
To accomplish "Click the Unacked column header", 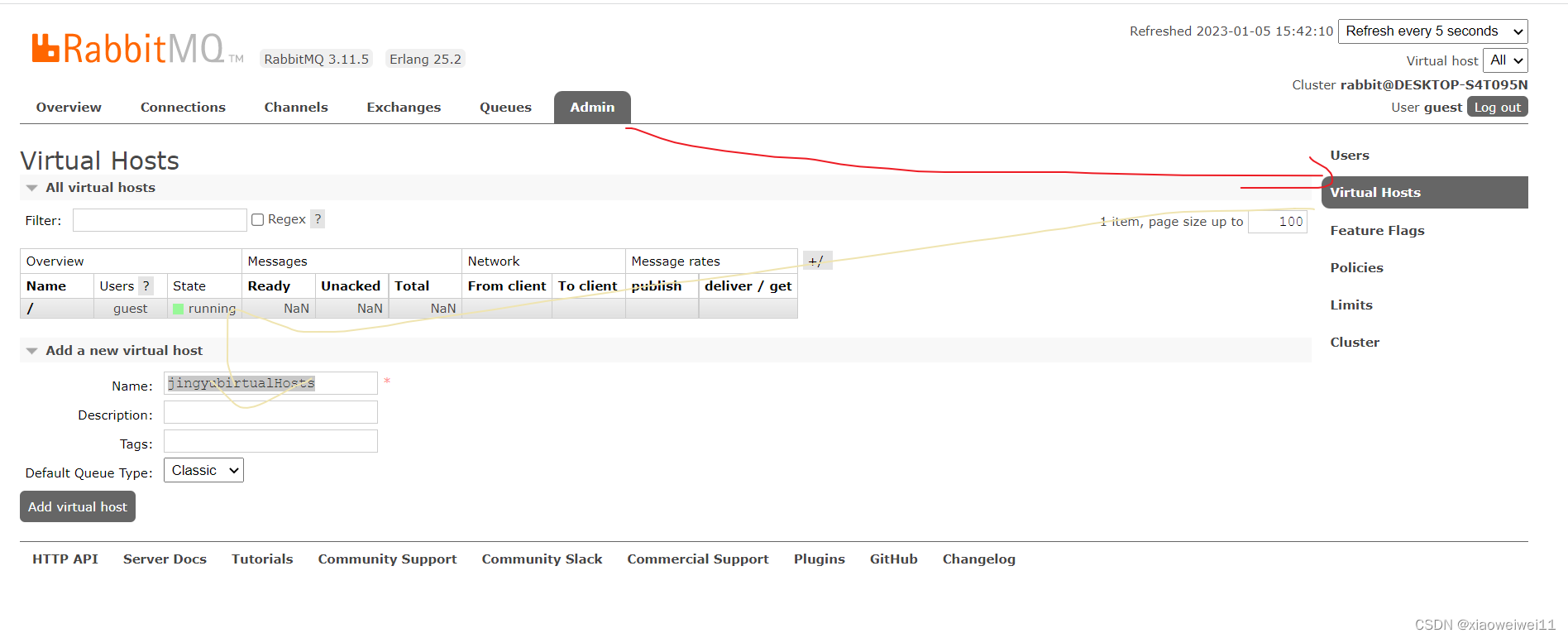I will [351, 286].
